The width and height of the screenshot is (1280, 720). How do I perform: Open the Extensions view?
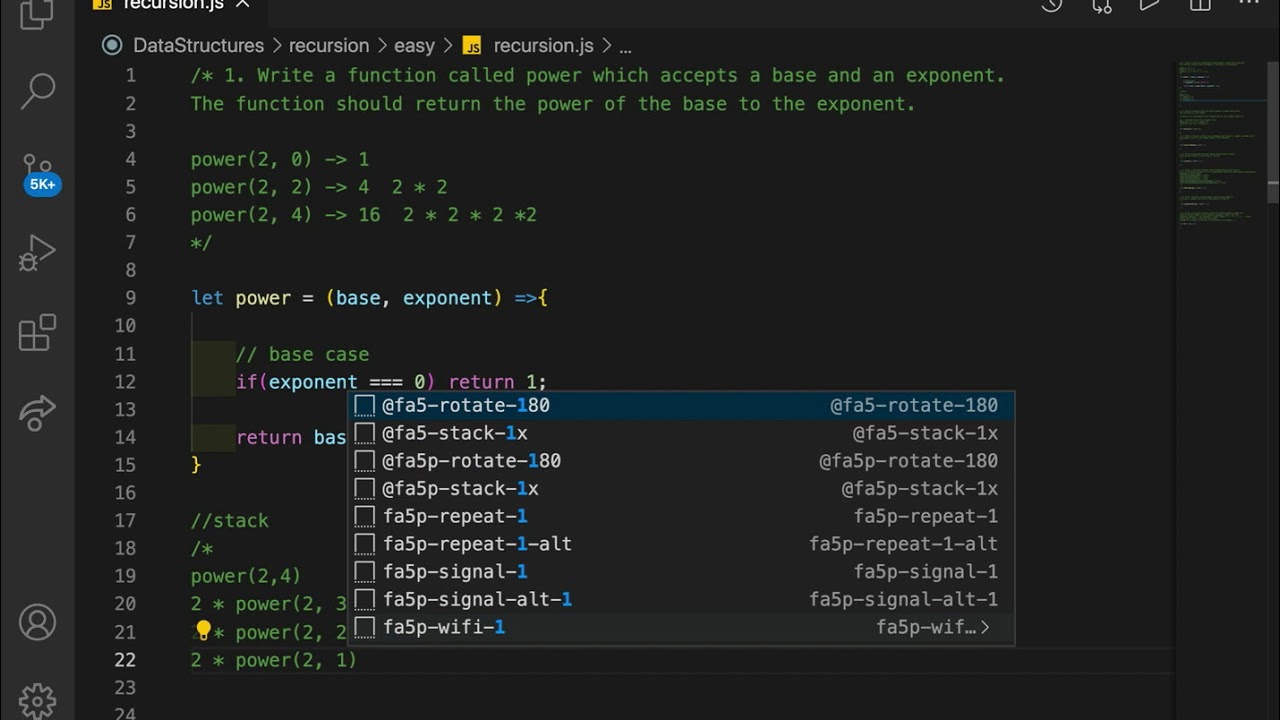tap(37, 332)
